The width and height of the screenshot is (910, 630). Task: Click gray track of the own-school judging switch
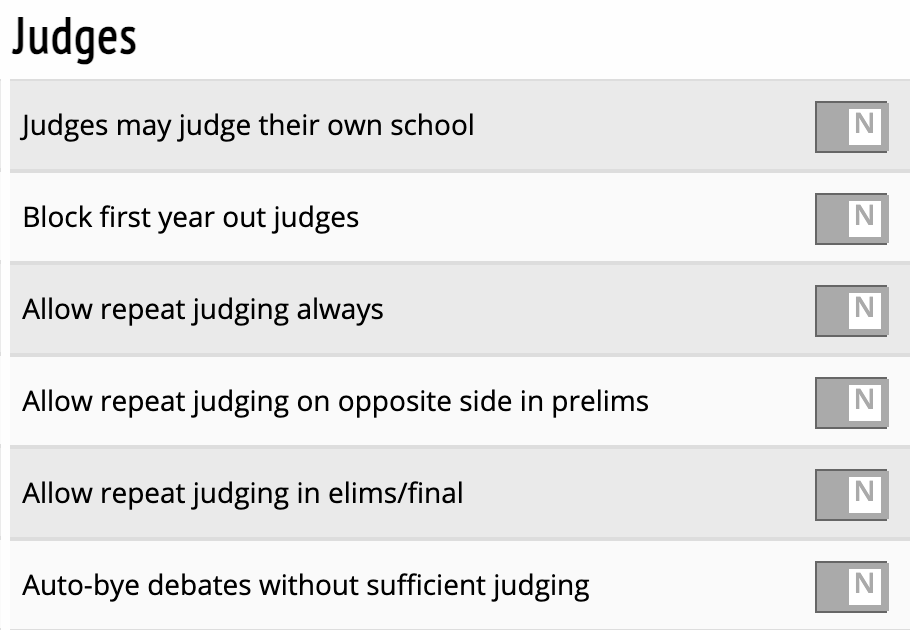tap(832, 126)
